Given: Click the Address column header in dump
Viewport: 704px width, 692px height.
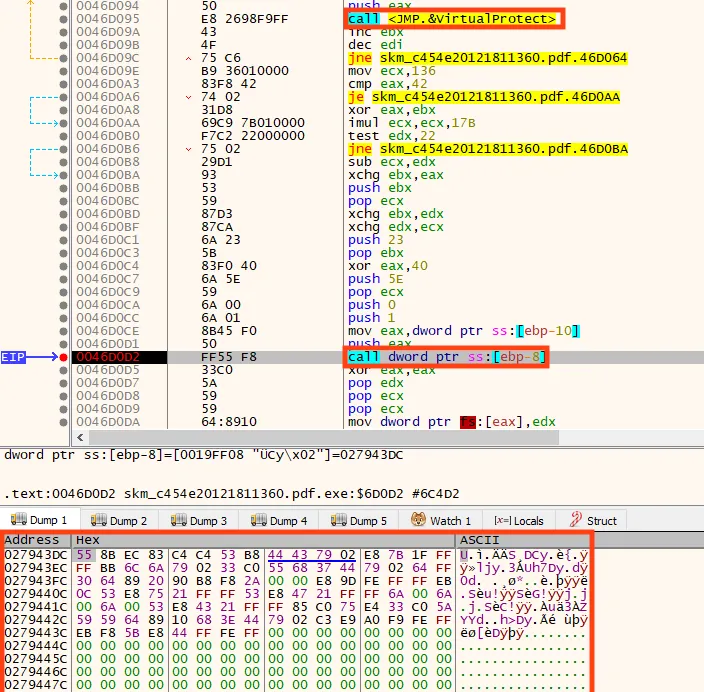Looking at the screenshot, I should (x=36, y=540).
